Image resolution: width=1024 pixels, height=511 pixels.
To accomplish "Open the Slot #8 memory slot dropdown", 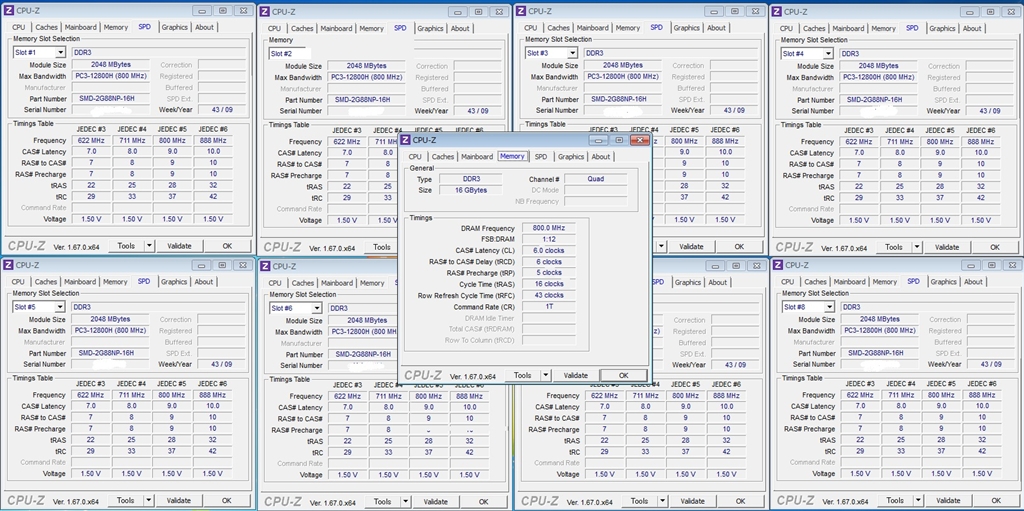I will 830,306.
